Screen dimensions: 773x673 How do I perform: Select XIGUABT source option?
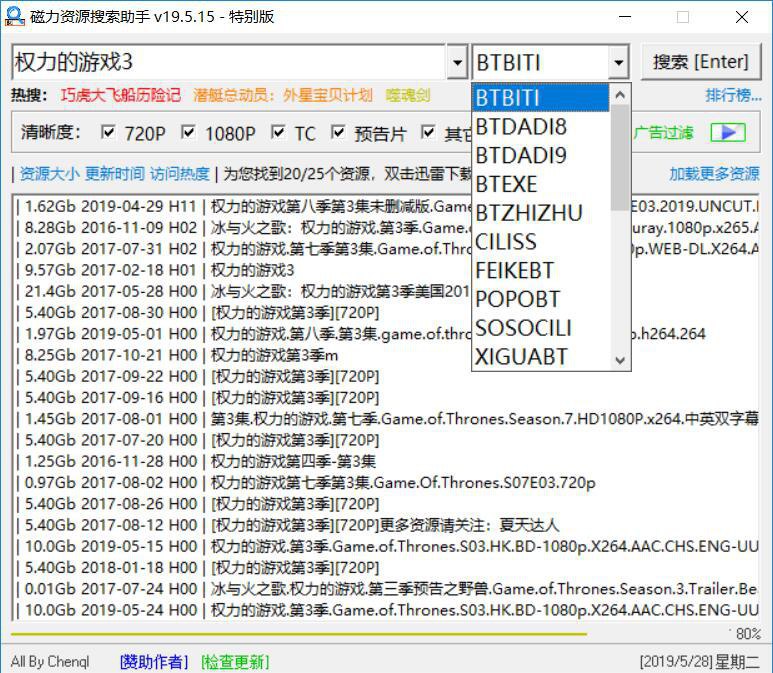pyautogui.click(x=541, y=356)
